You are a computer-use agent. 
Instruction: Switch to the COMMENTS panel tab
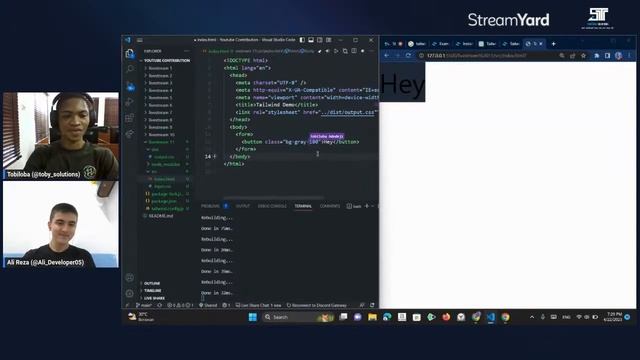(x=330, y=206)
